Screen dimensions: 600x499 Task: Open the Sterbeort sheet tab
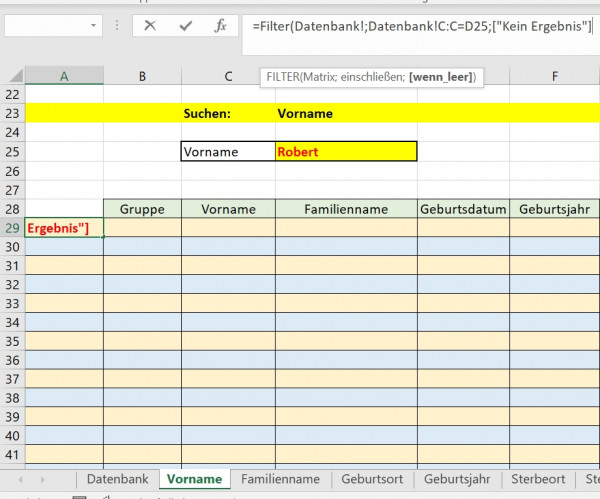click(x=538, y=479)
